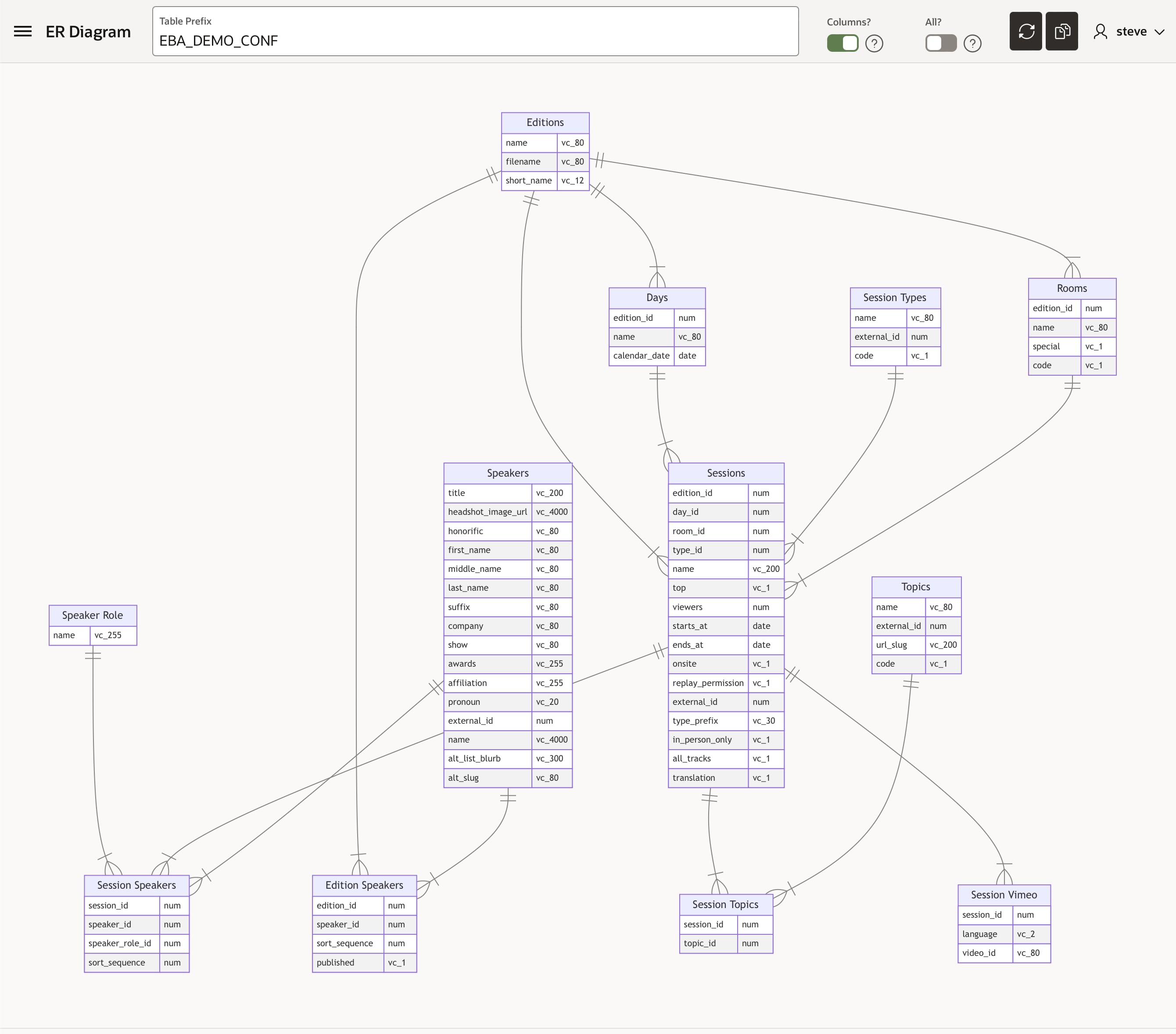Click the refresh diagram icon button
Screen dimensions: 1176x1034
(1025, 31)
